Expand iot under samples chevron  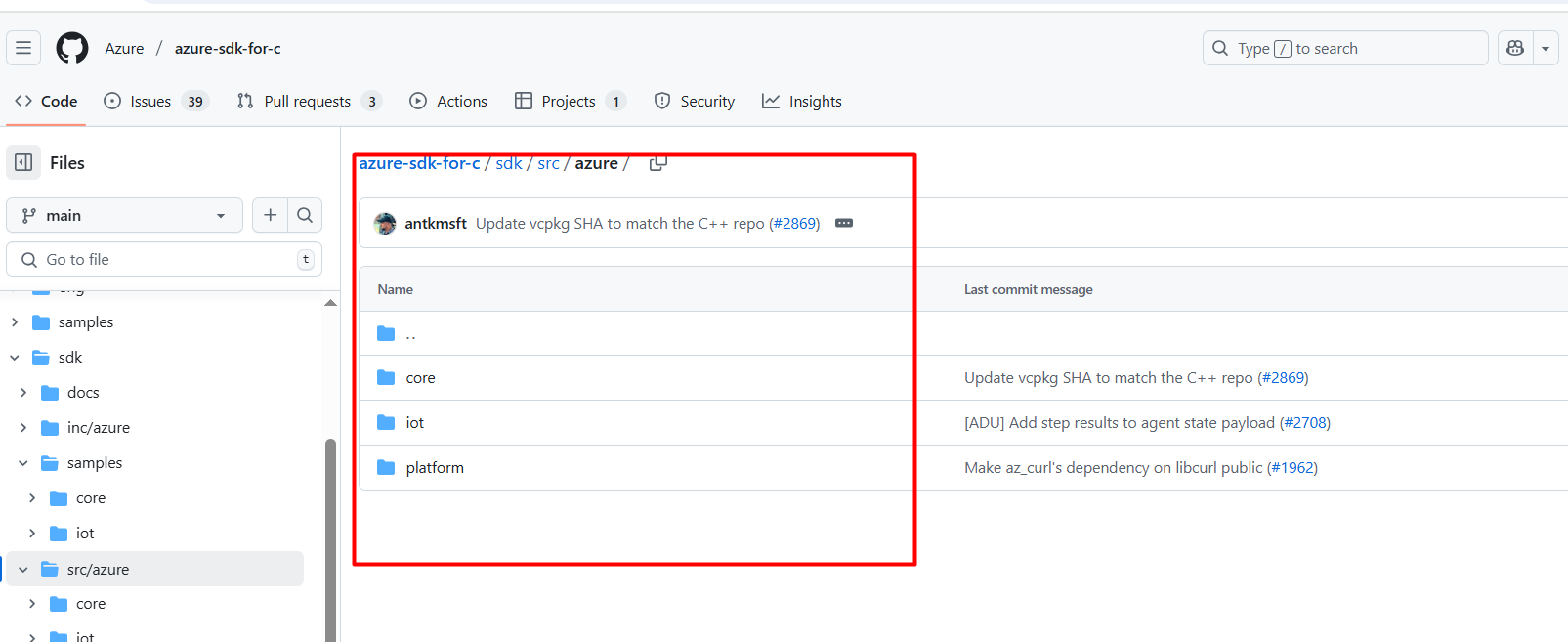click(x=32, y=534)
